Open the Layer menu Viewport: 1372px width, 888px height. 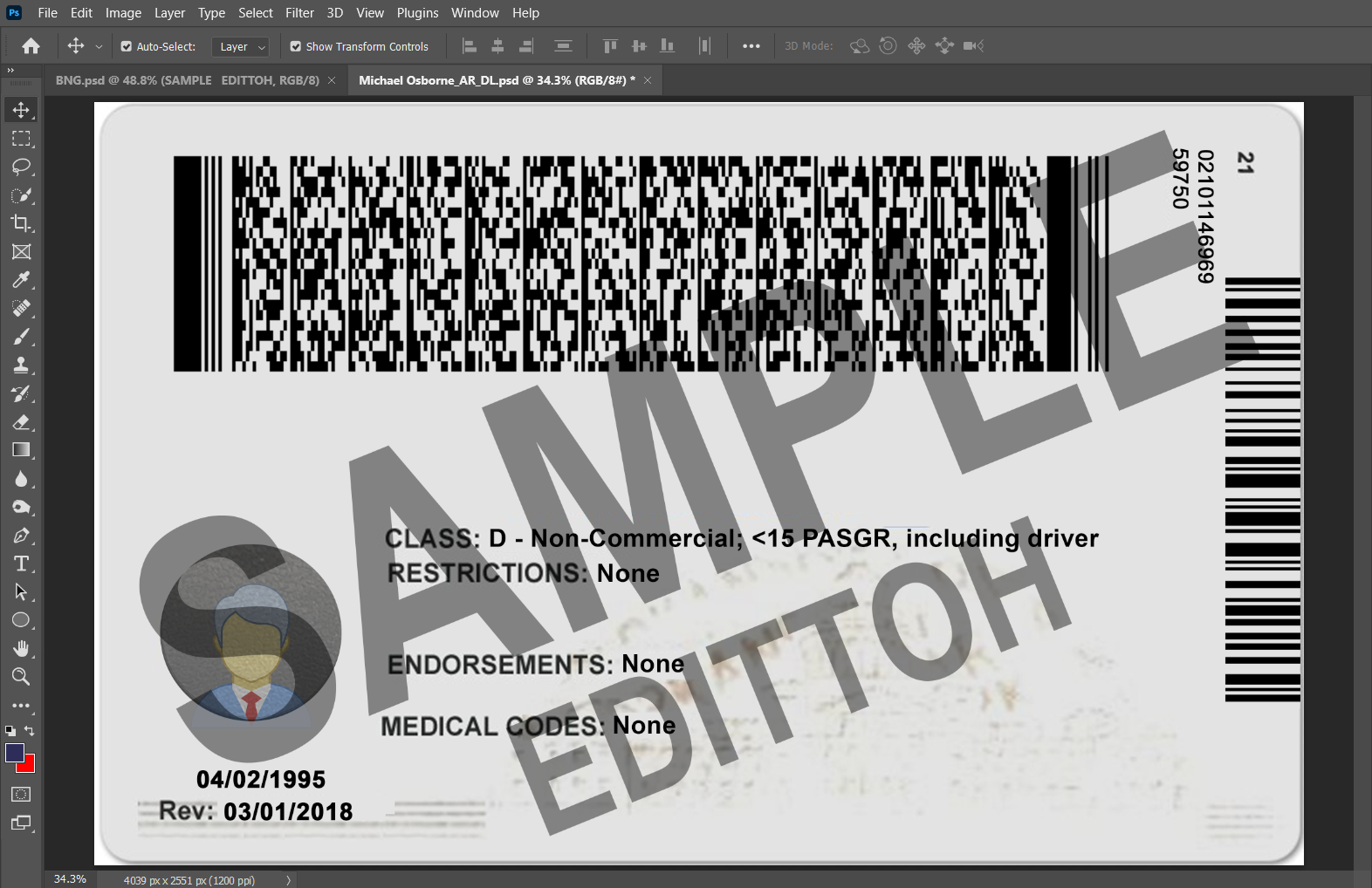coord(169,13)
